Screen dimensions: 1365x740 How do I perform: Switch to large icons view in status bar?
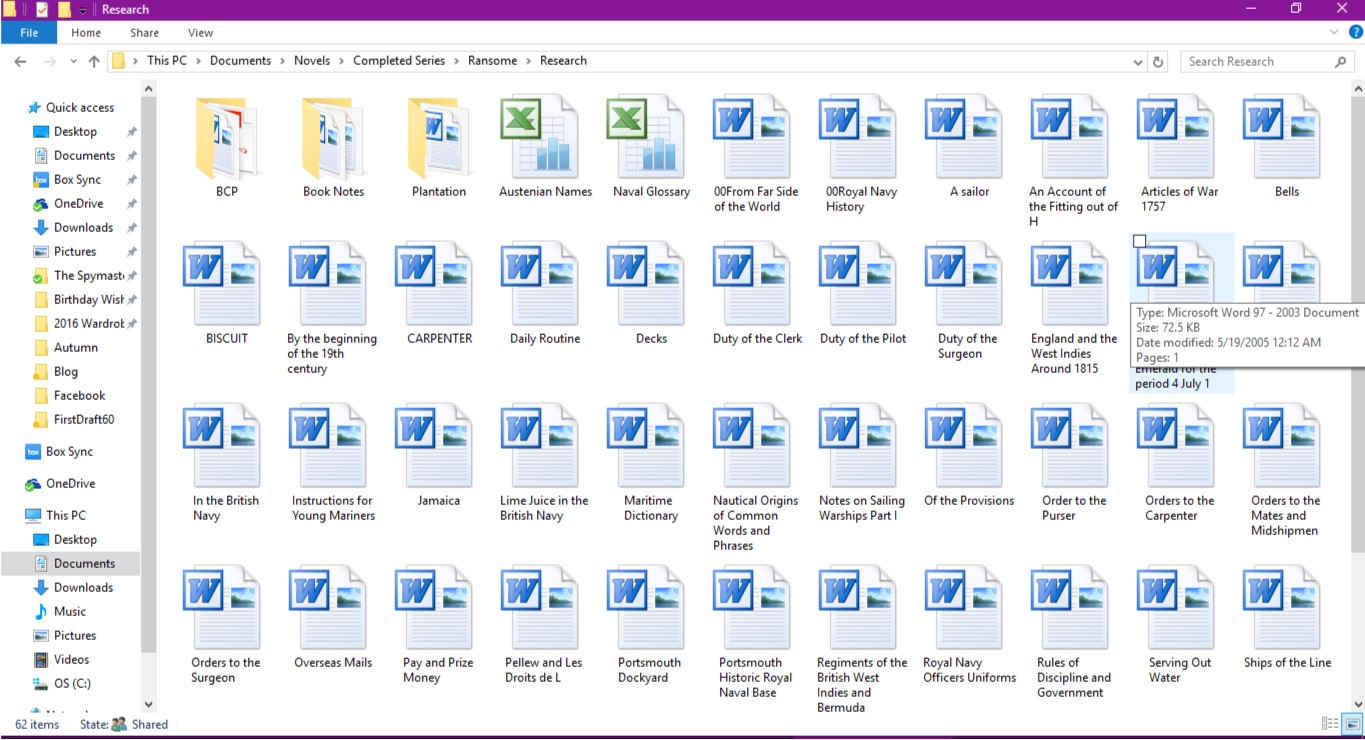(x=1351, y=724)
